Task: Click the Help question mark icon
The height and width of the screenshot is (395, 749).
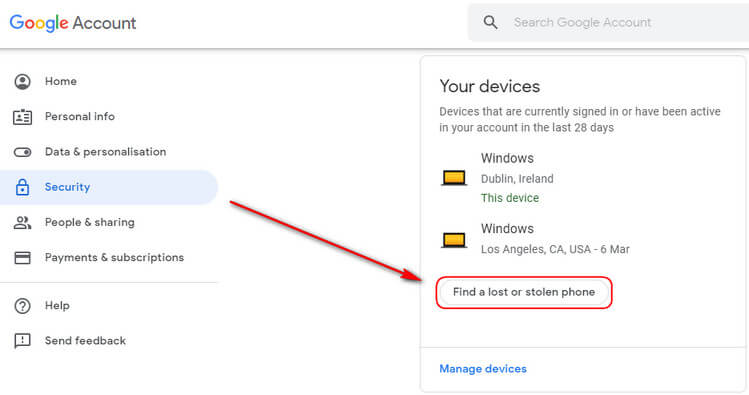Action: 22,306
